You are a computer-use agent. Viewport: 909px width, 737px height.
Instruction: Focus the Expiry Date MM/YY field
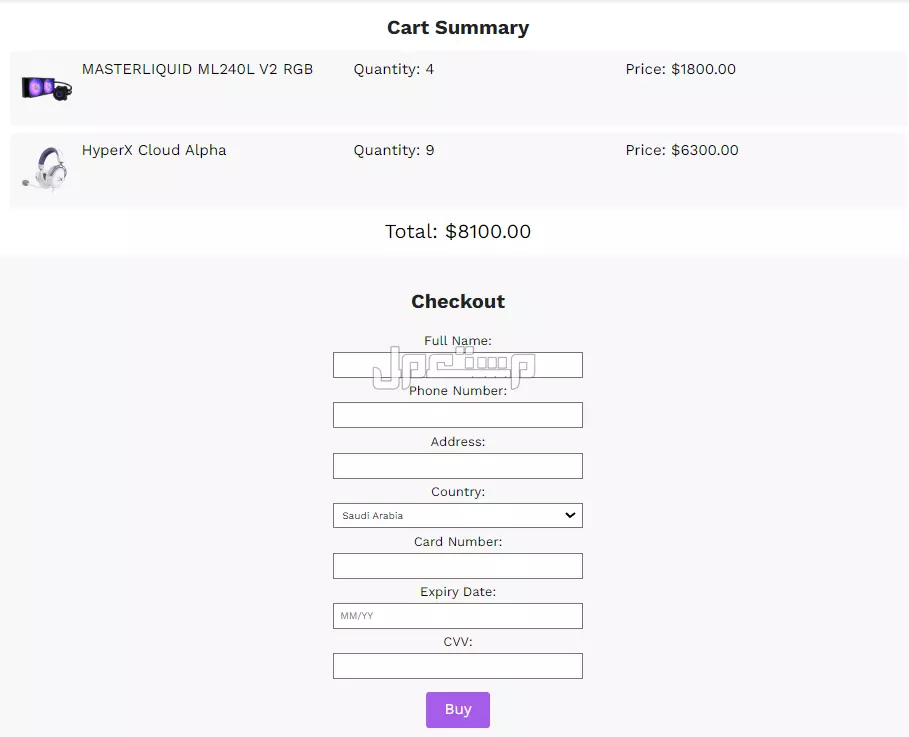click(457, 616)
